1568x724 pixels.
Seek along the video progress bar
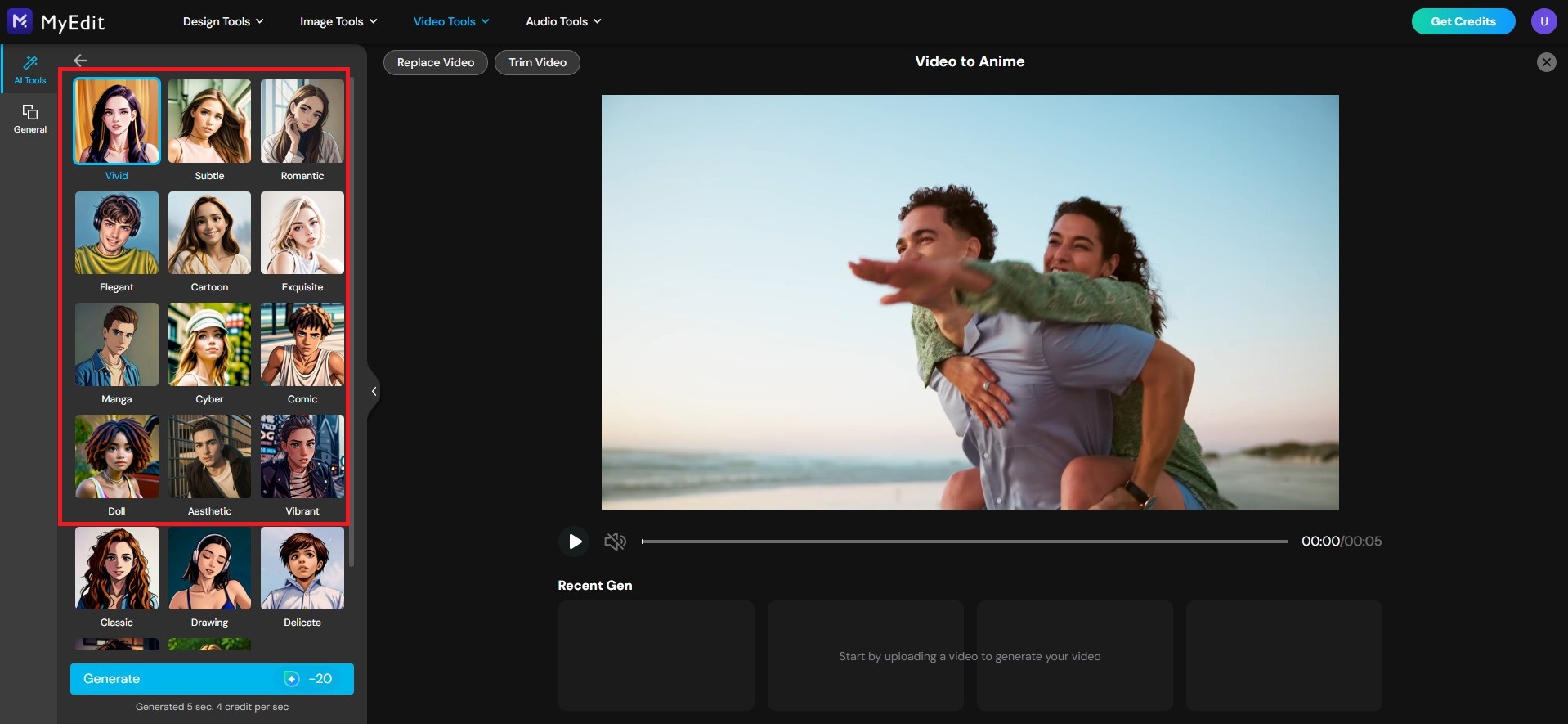pos(965,542)
